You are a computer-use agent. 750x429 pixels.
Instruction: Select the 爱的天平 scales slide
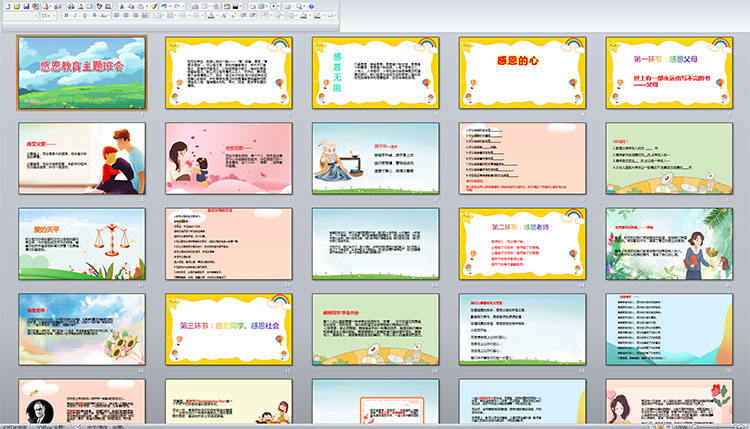point(82,244)
